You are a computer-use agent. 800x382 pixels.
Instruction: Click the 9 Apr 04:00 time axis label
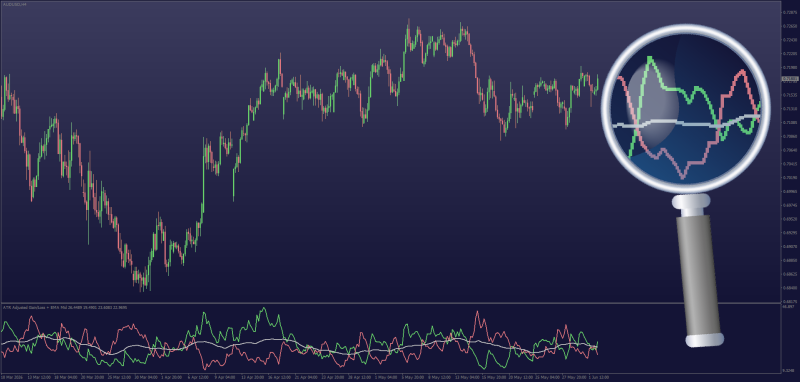point(225,377)
